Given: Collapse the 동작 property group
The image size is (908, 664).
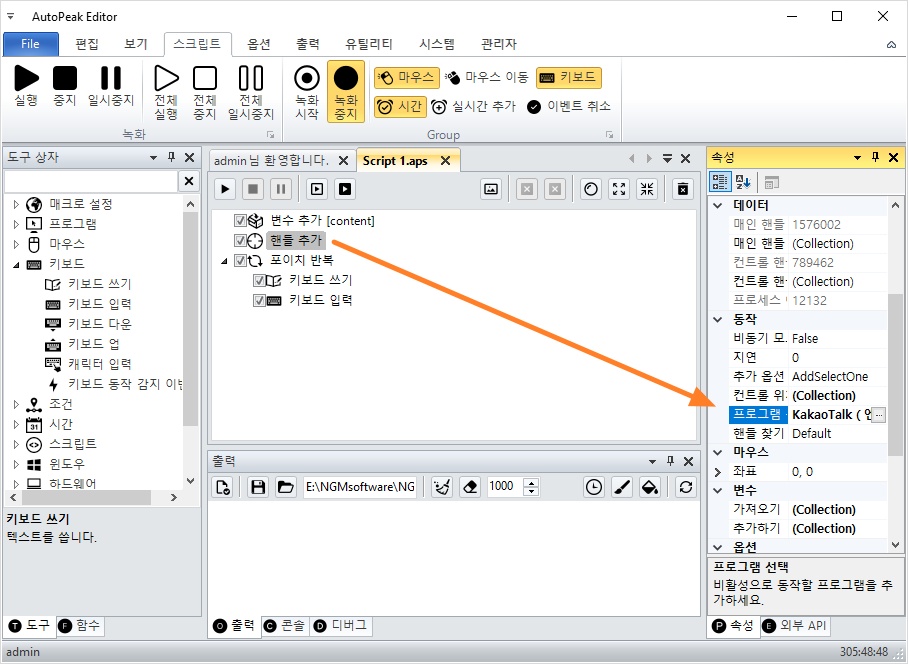Looking at the screenshot, I should (718, 320).
